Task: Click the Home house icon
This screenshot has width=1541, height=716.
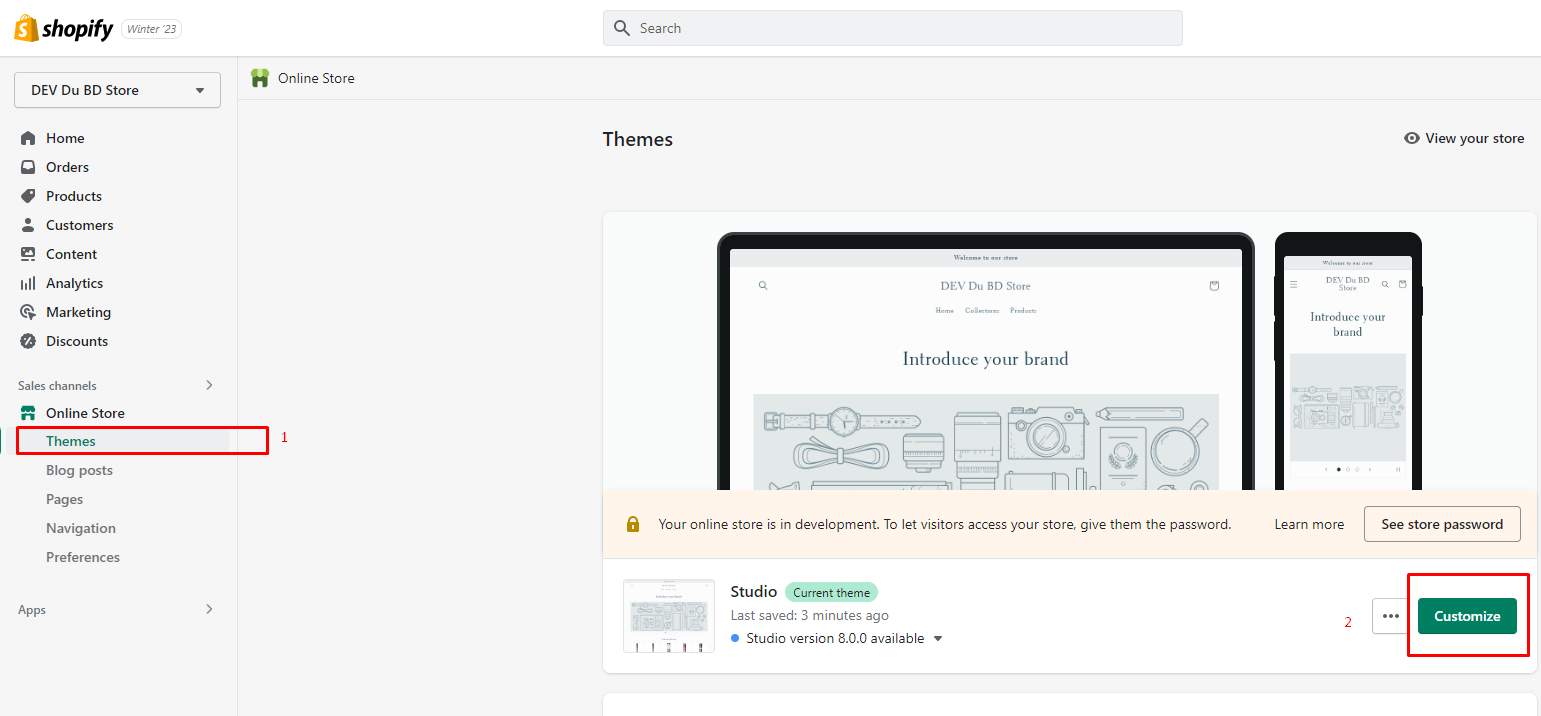Action: click(28, 138)
